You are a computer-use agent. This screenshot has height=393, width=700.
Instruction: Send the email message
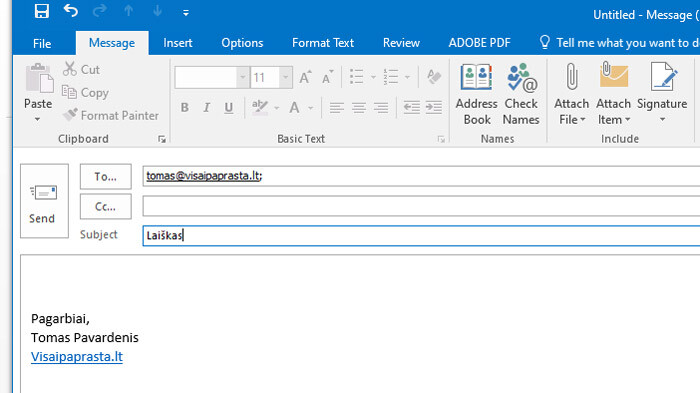pyautogui.click(x=44, y=201)
